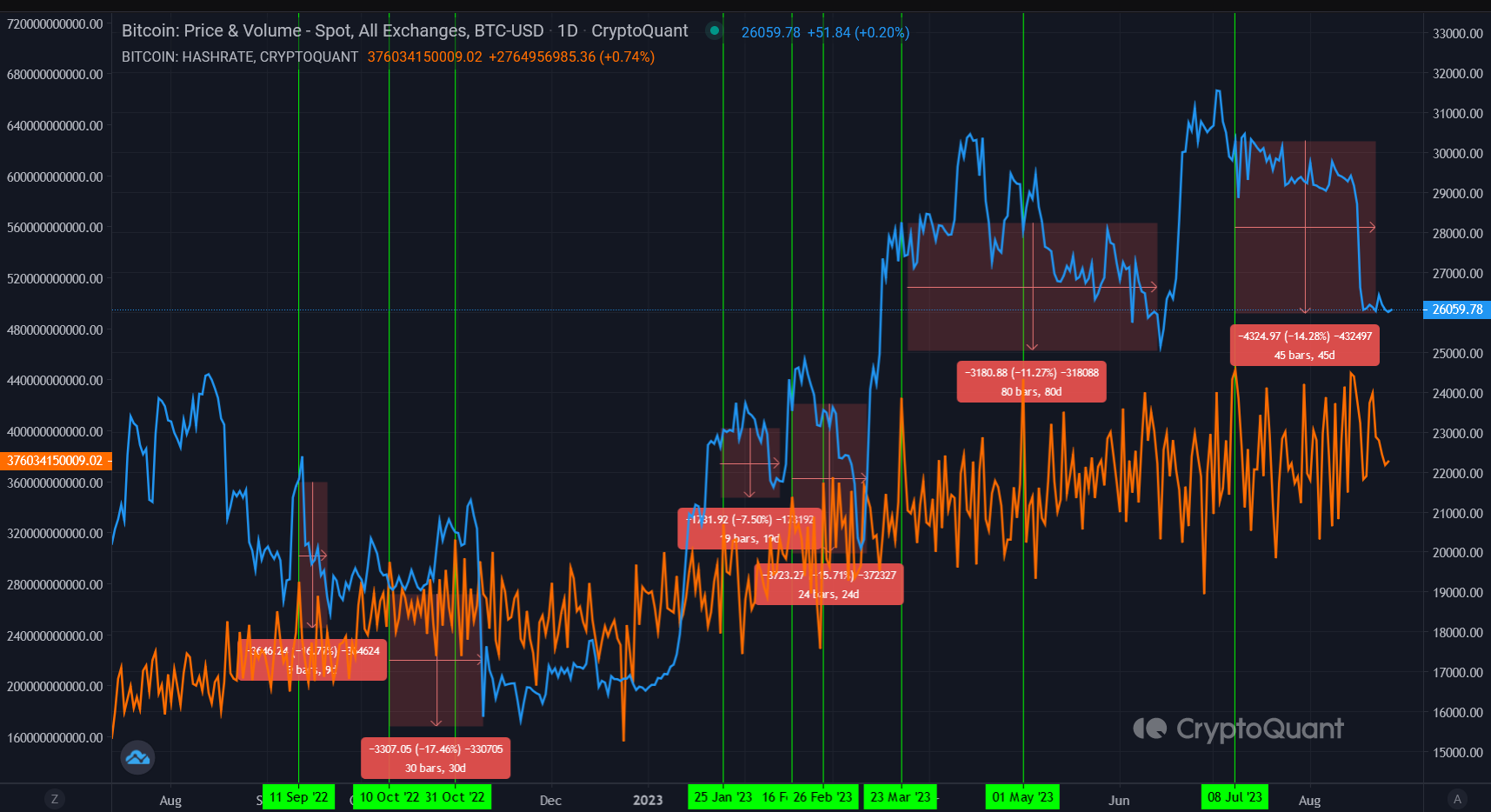Select the 26 Feb '23 date marker
Screen dimensions: 1491x812
823,797
